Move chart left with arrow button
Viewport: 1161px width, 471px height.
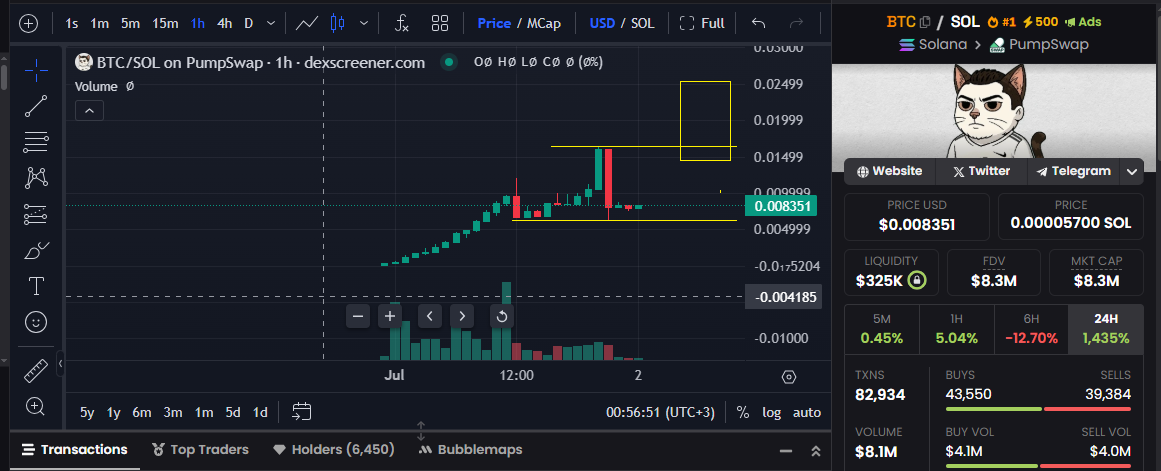point(429,316)
